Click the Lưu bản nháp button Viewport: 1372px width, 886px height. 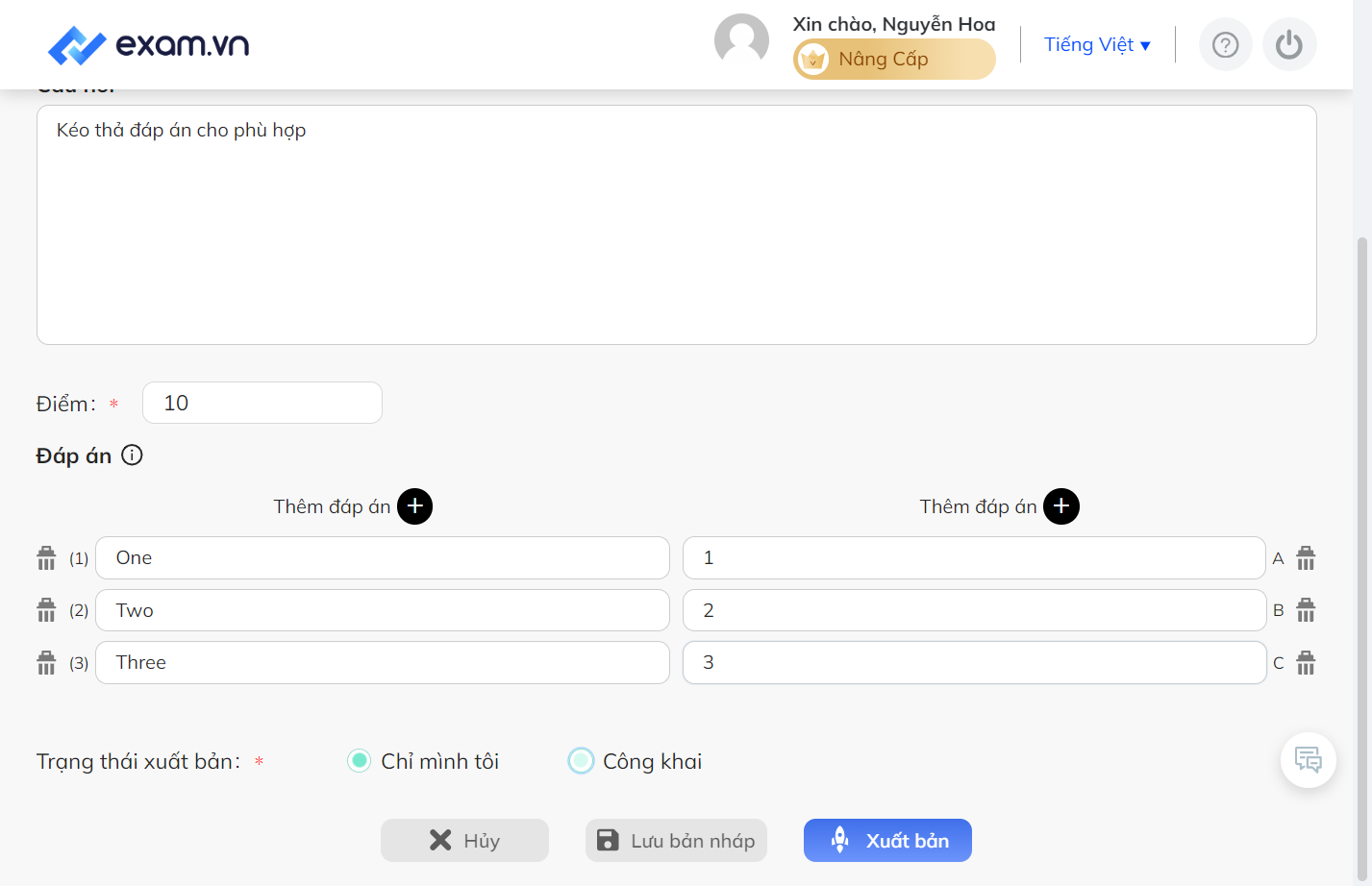676,841
